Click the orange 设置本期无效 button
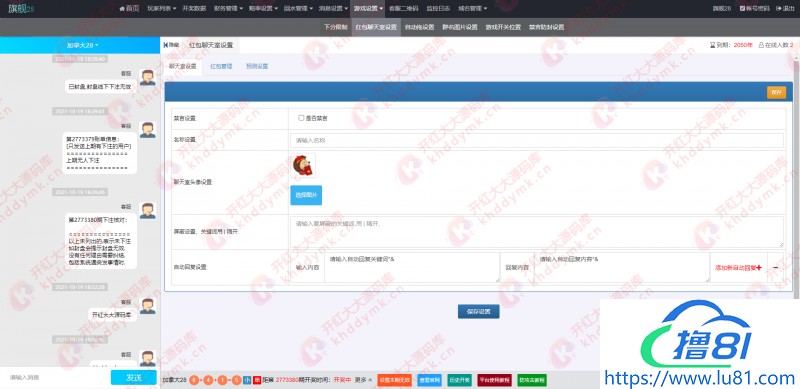800x389 pixels. tap(395, 380)
